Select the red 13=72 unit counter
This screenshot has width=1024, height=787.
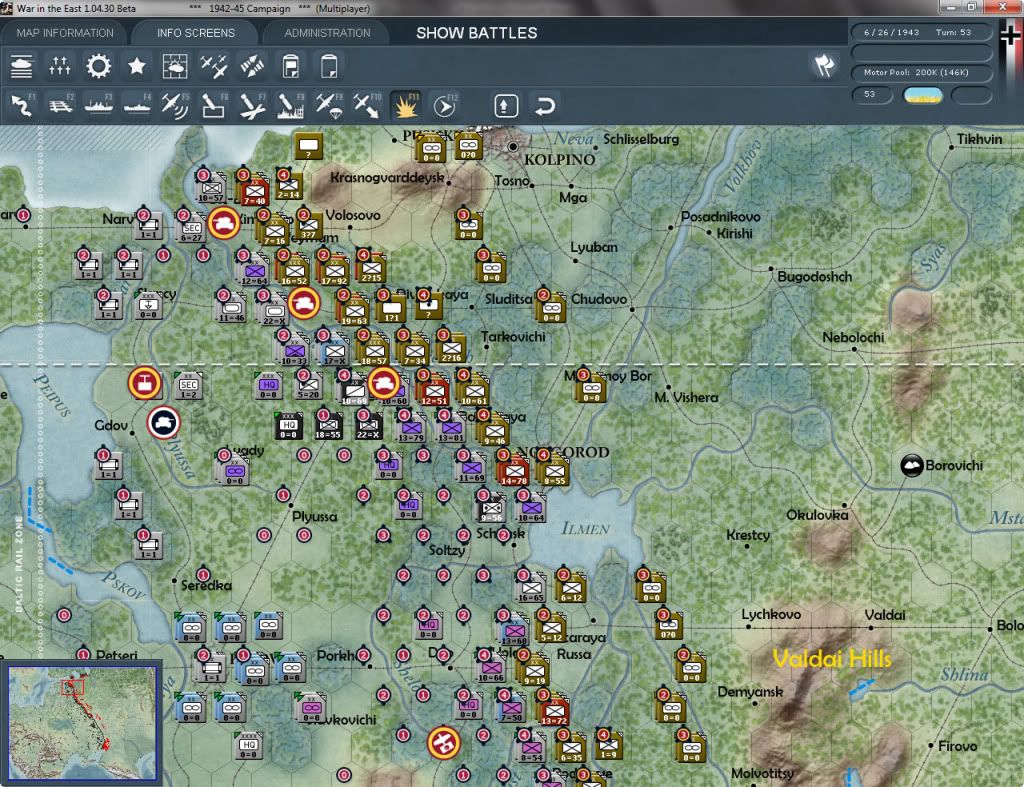[554, 710]
